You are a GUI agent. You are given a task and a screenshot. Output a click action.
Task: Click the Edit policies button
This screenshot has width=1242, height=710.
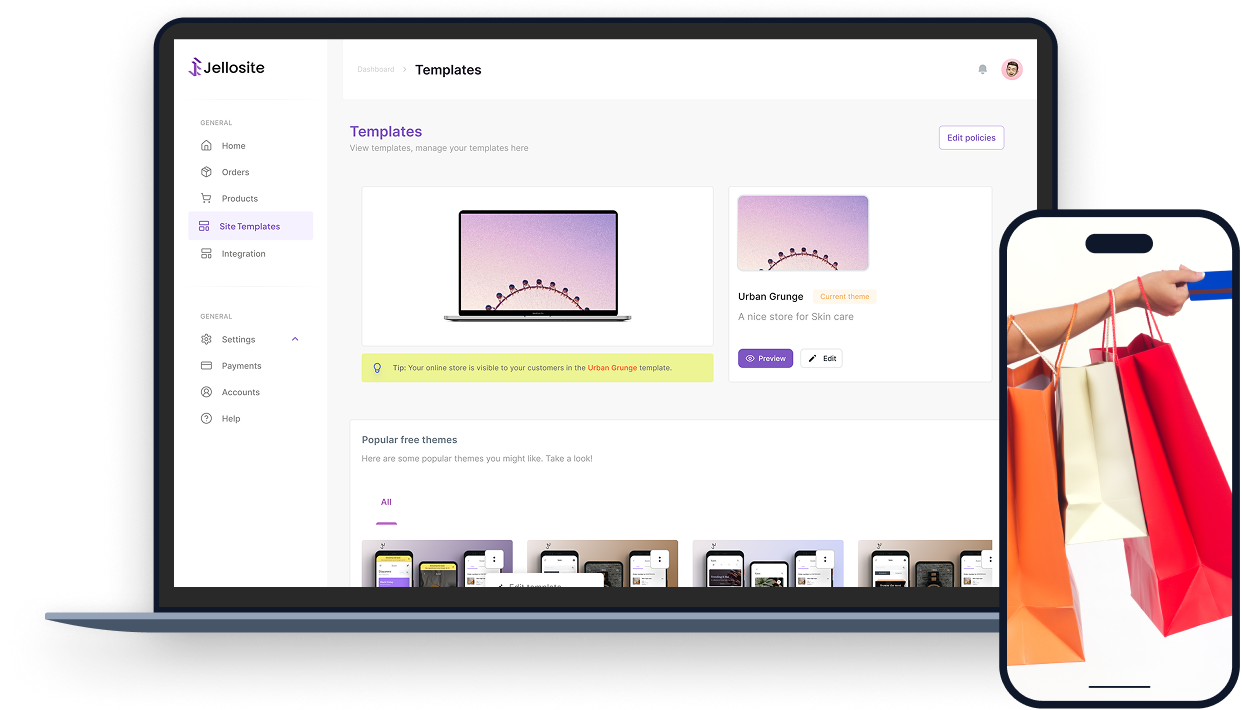pos(971,138)
